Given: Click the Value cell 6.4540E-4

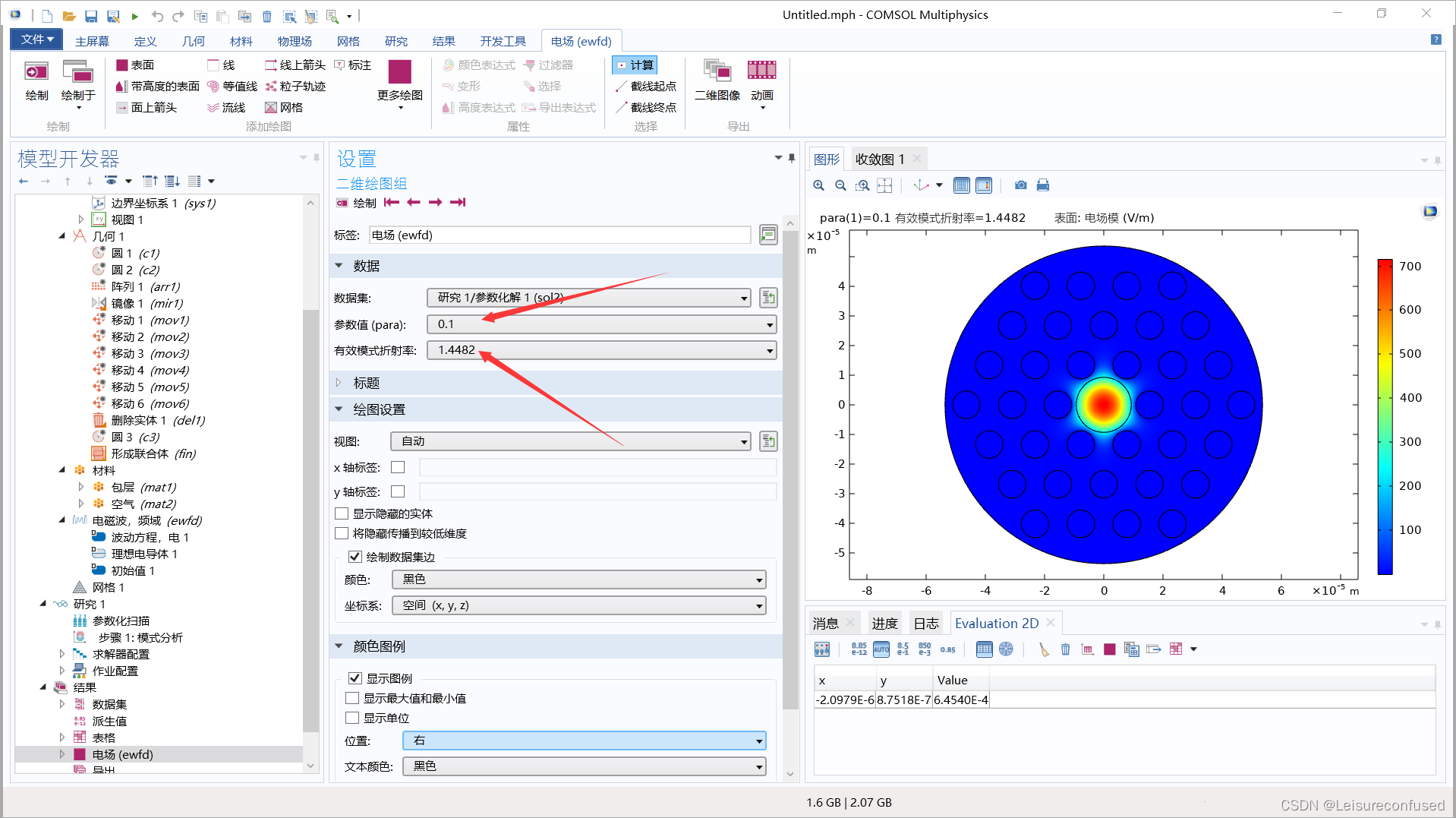Looking at the screenshot, I should tap(960, 700).
